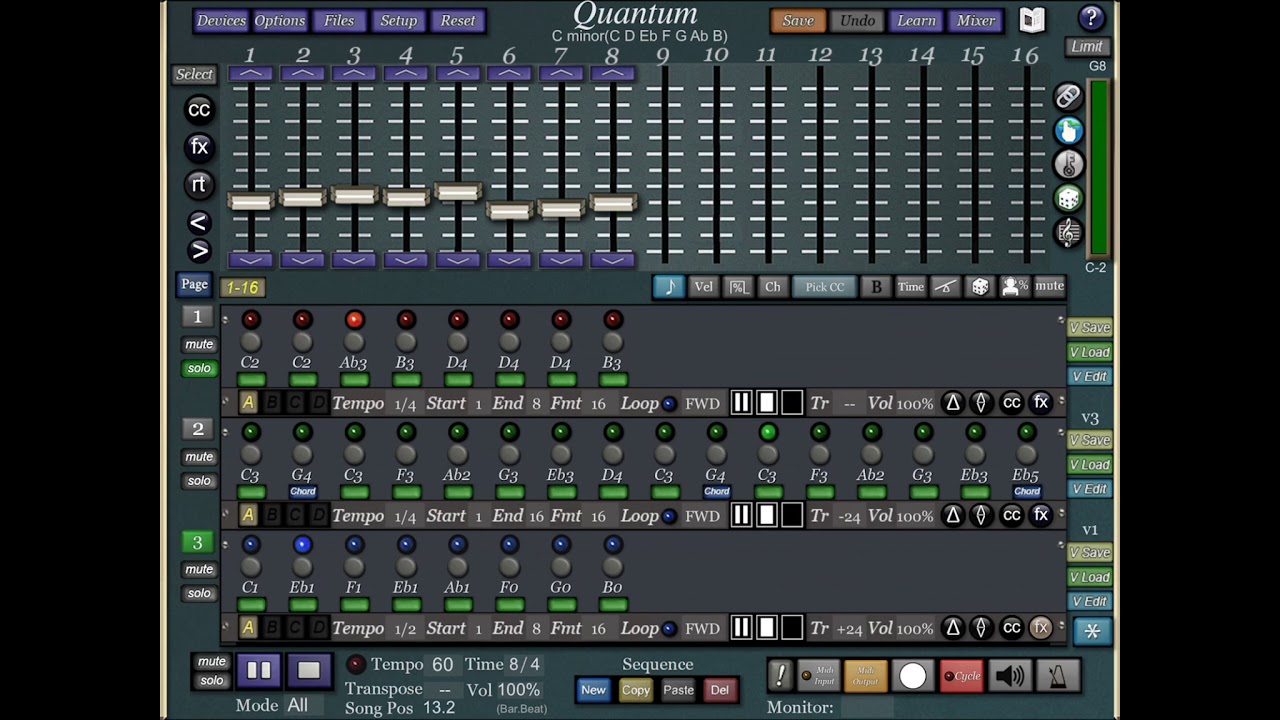Image resolution: width=1280 pixels, height=720 pixels.
Task: Toggle the Cycle button
Action: [x=962, y=676]
